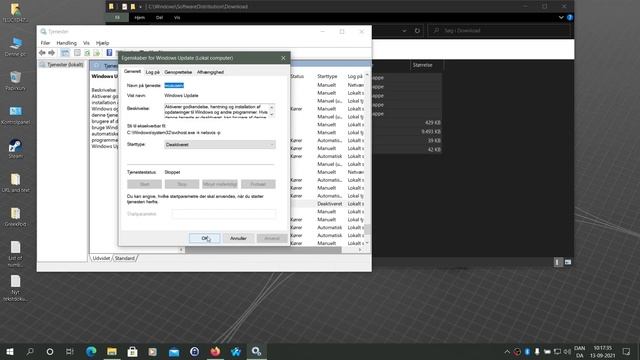Click the Startparametre input field
Screen dimensions: 640x360
[224, 214]
